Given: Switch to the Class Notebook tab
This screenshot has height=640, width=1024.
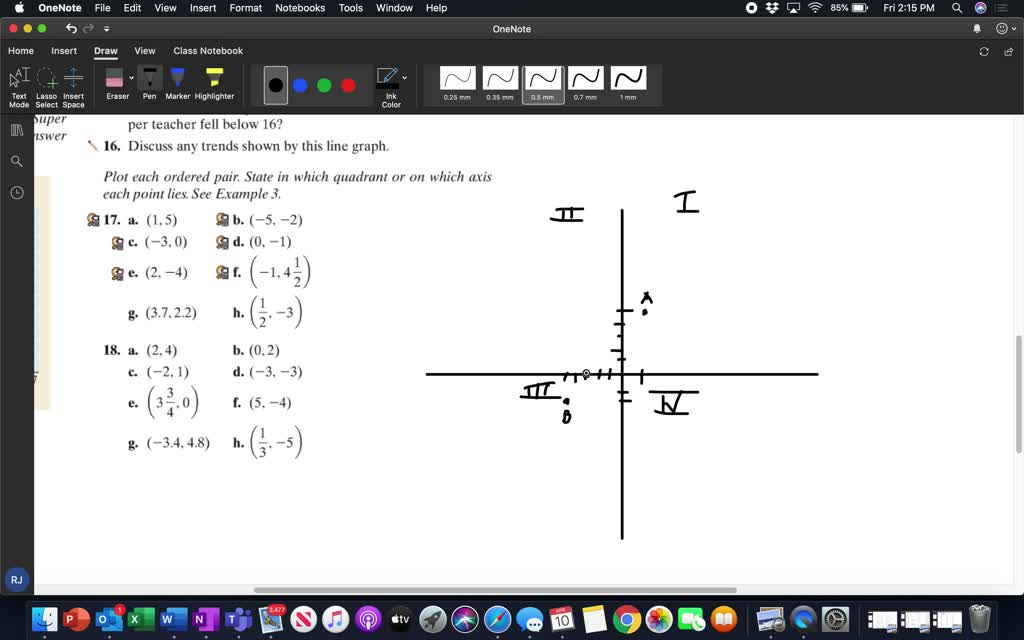Looking at the screenshot, I should 208,50.
